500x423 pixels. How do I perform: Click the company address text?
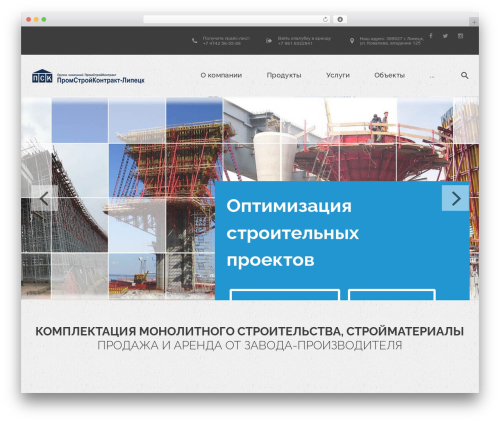click(x=392, y=41)
